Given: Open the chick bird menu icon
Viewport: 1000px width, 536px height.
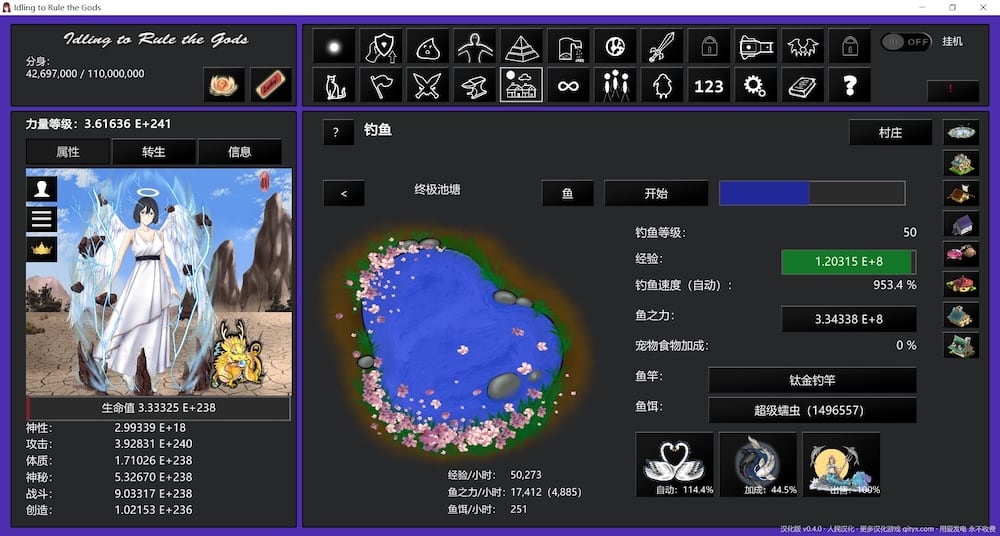Looking at the screenshot, I should click(x=662, y=85).
